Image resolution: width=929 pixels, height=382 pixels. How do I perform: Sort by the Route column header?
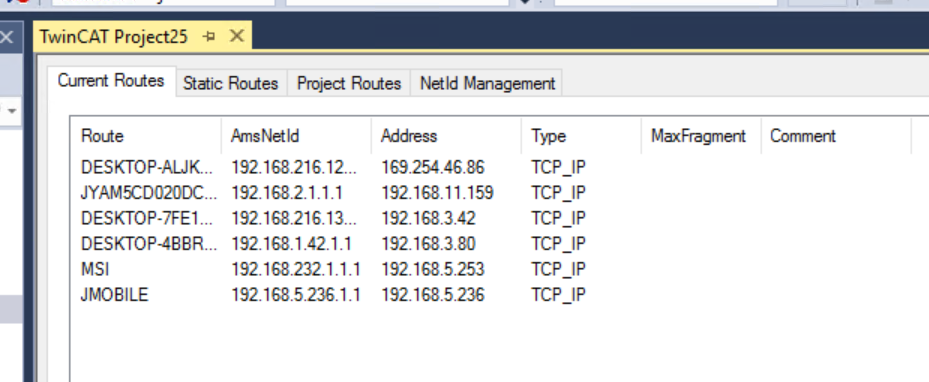[x=146, y=136]
